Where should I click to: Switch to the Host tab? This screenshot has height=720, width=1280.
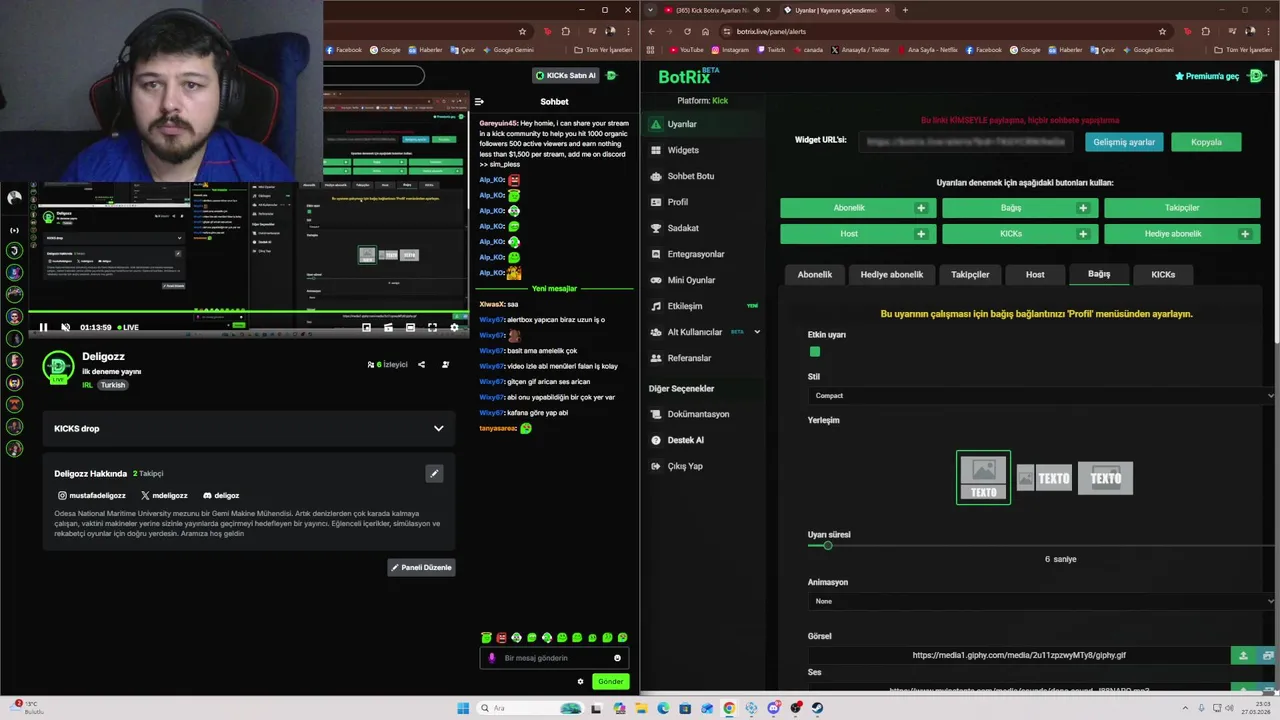click(x=1035, y=274)
